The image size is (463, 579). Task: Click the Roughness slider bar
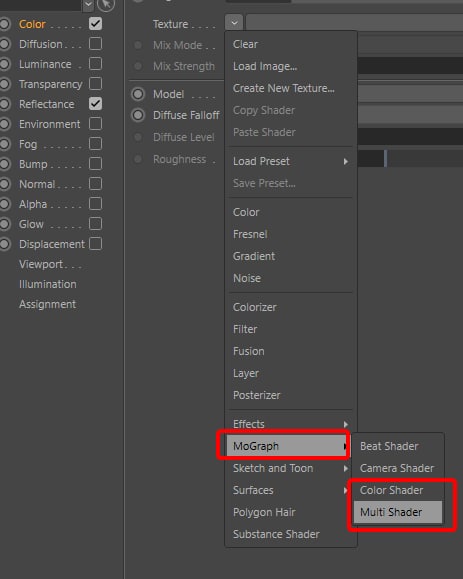coord(410,159)
